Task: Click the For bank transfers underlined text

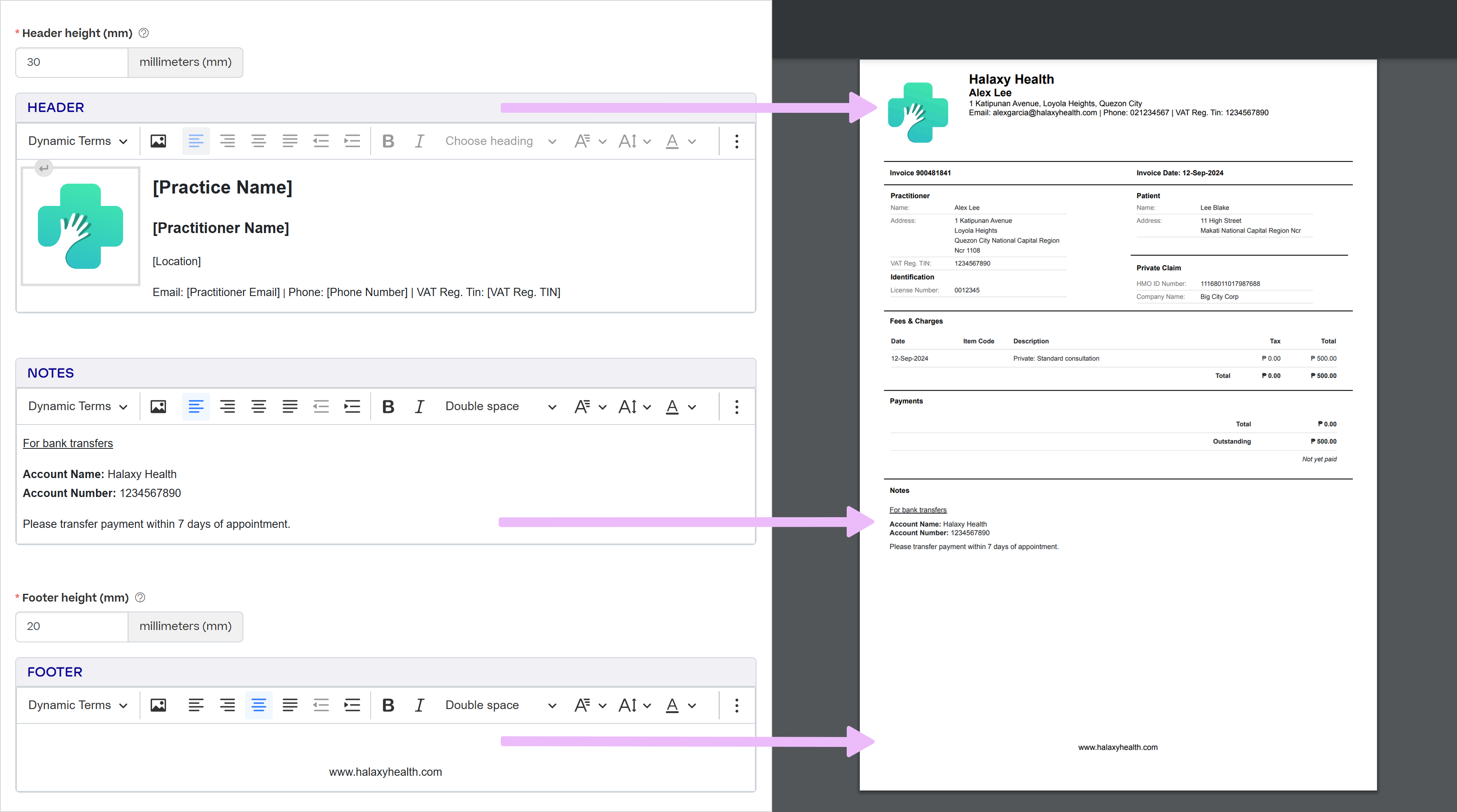Action: pyautogui.click(x=68, y=443)
